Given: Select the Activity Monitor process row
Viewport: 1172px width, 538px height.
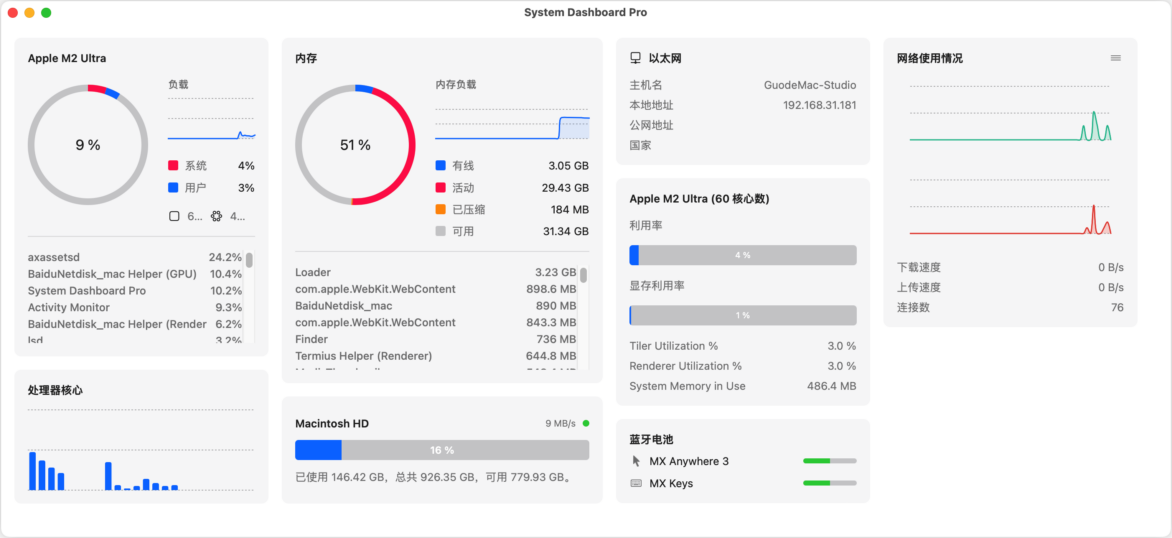Looking at the screenshot, I should click(135, 307).
